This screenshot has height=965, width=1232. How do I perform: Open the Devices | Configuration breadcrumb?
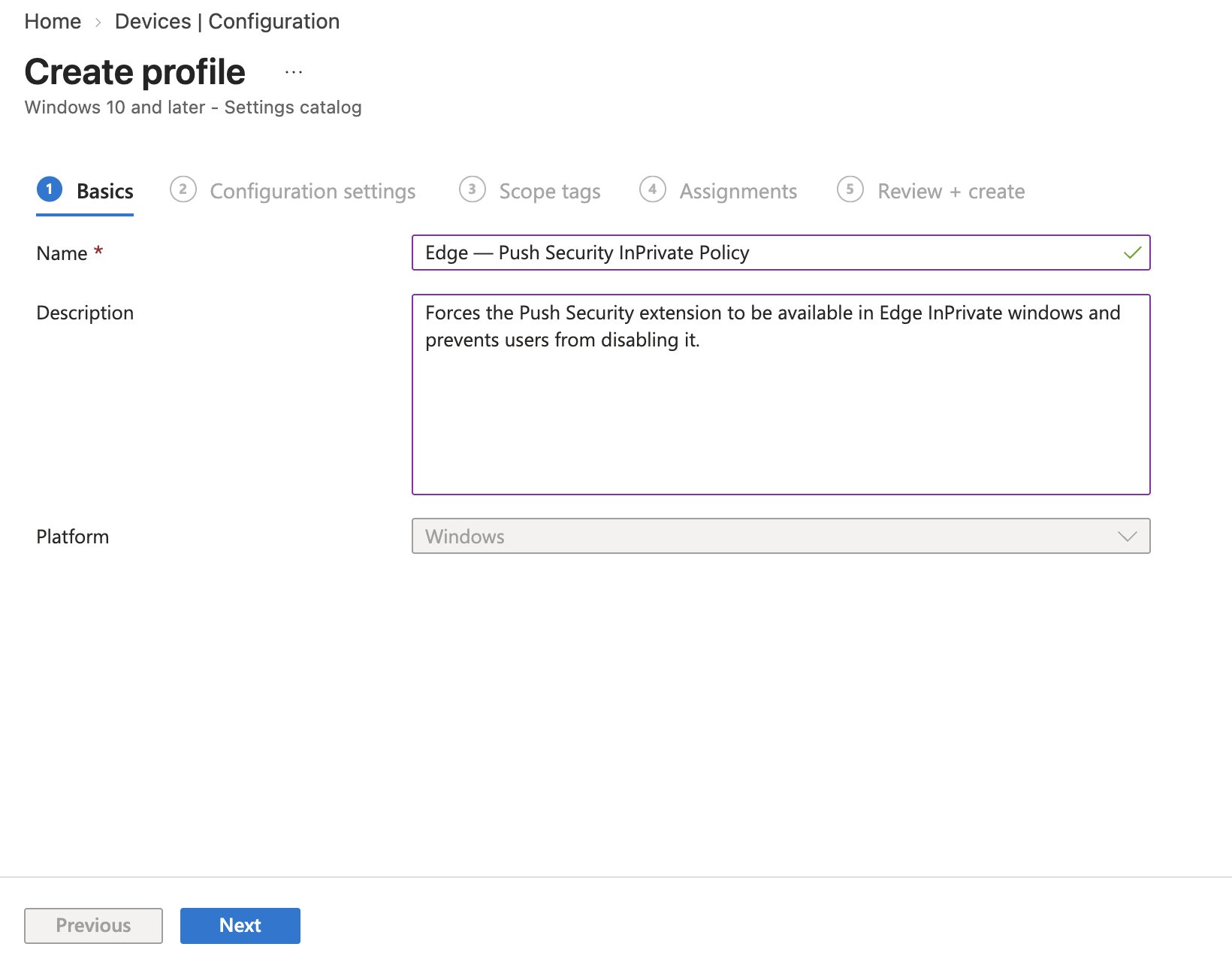(227, 21)
